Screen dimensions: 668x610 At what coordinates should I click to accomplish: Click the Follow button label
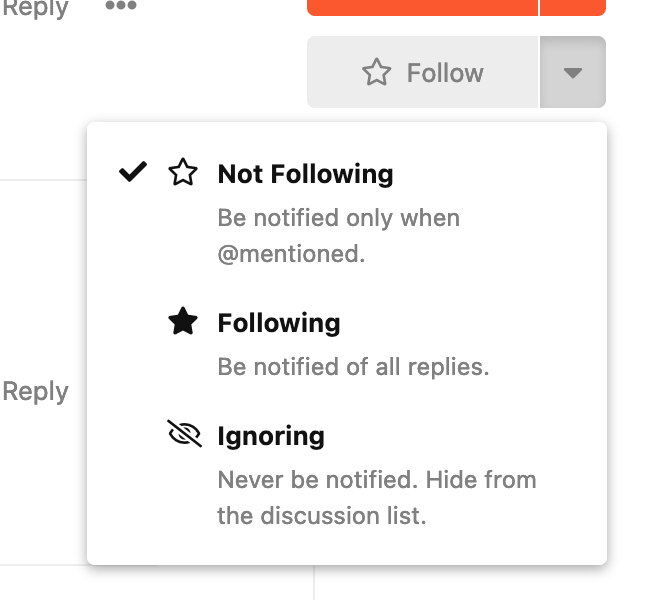445,72
